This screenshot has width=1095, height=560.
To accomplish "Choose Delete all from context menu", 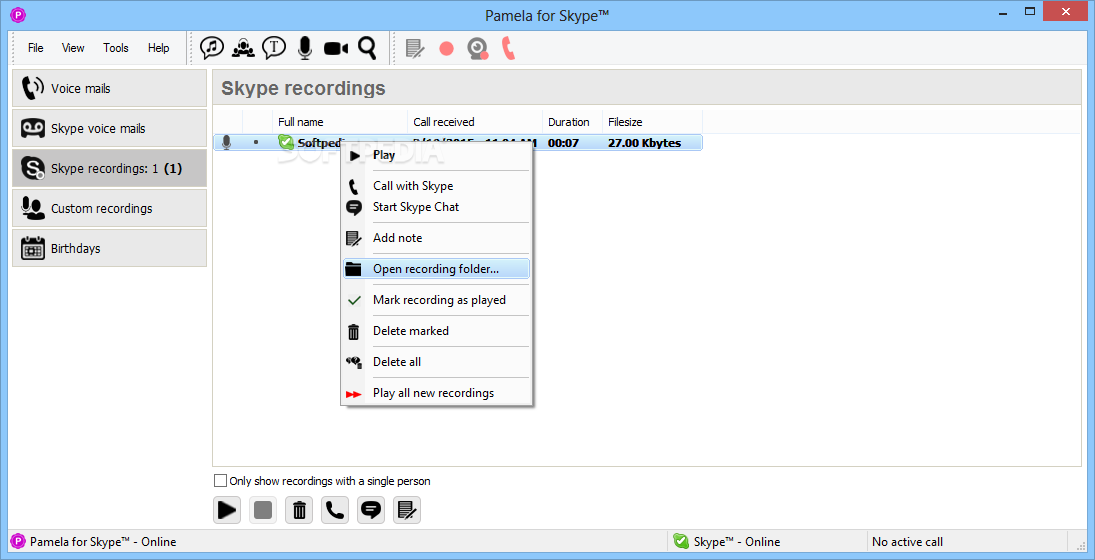I will [x=436, y=362].
